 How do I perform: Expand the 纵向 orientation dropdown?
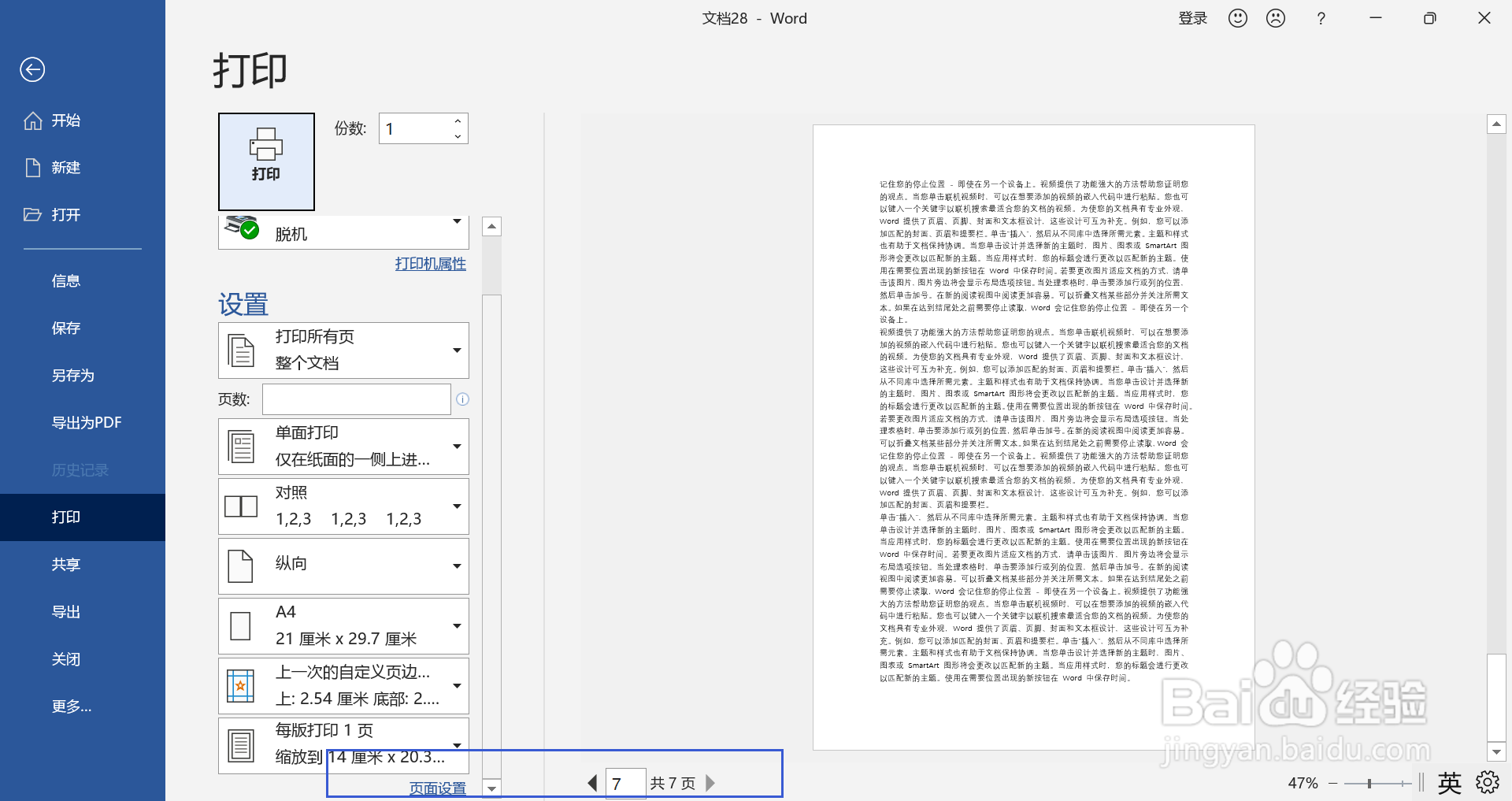[x=343, y=566]
